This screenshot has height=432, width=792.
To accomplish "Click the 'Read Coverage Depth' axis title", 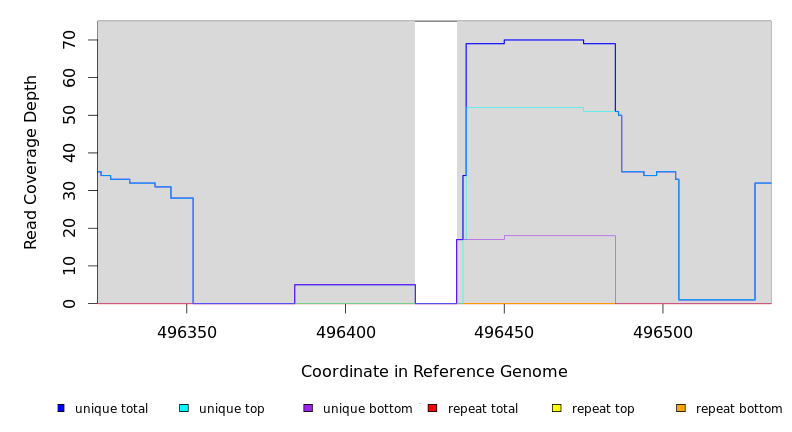I will [32, 162].
